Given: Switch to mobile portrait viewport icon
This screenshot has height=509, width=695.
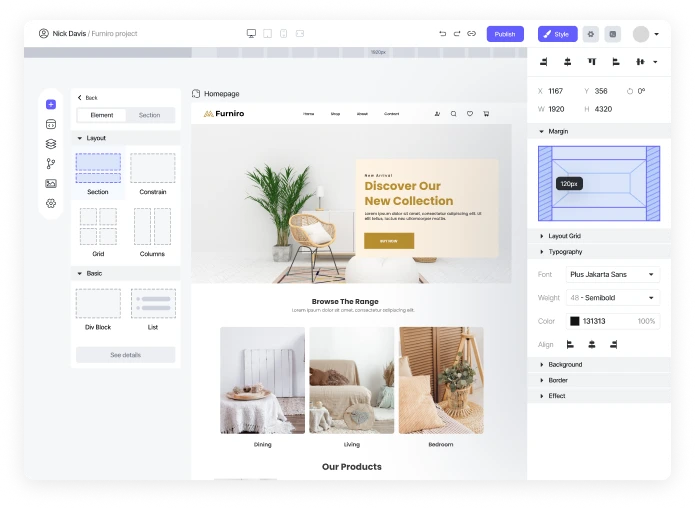Looking at the screenshot, I should click(x=284, y=34).
